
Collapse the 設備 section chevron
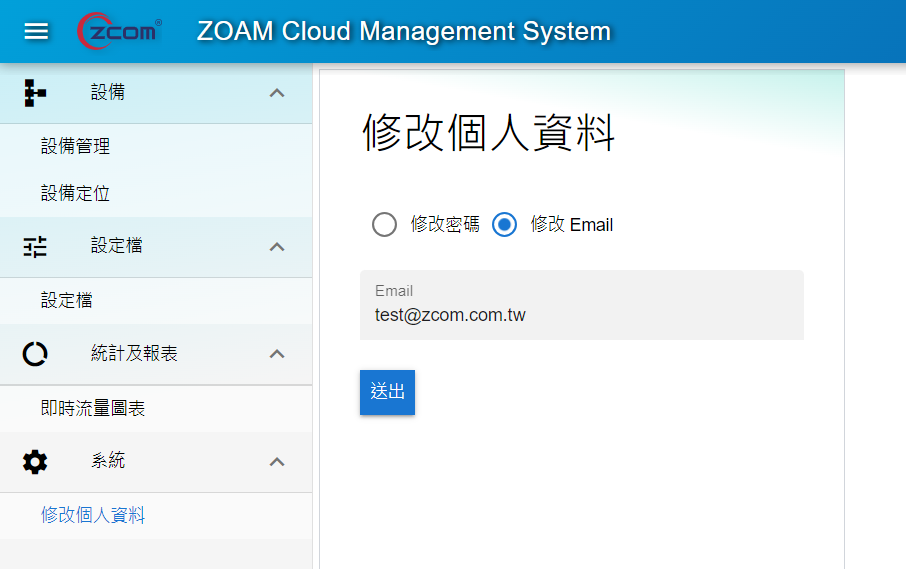click(277, 93)
